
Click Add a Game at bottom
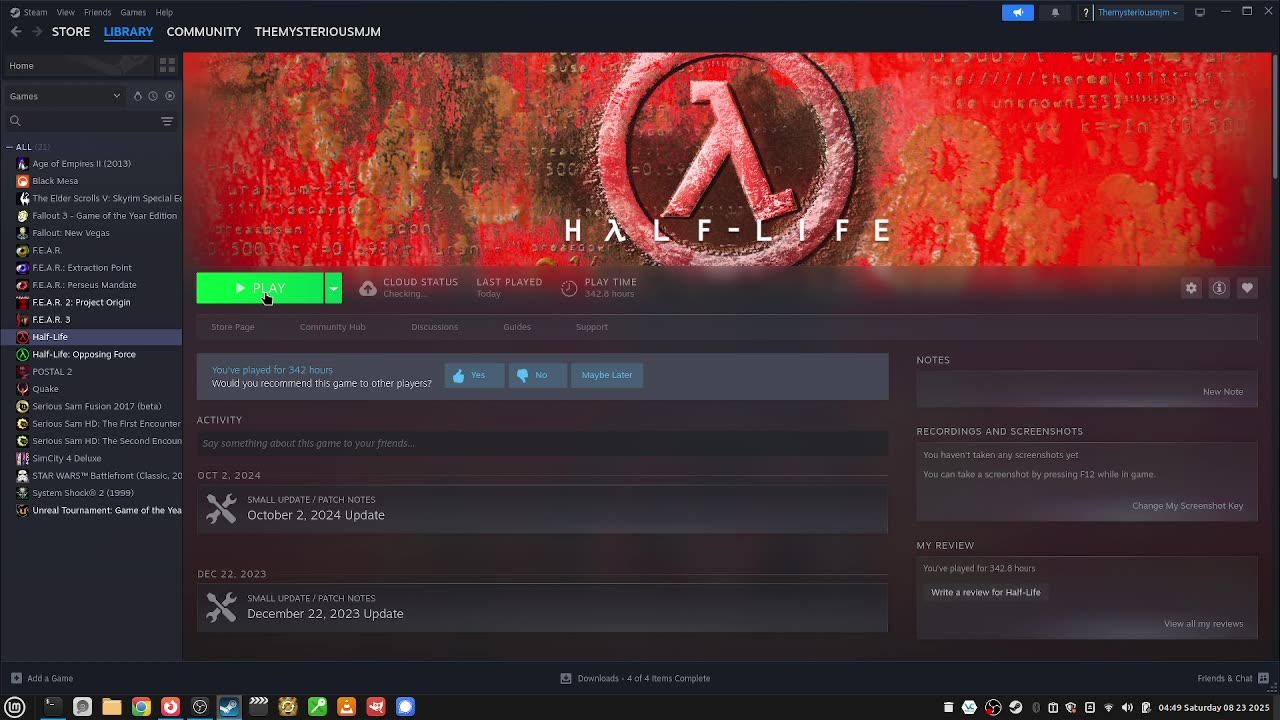[42, 678]
